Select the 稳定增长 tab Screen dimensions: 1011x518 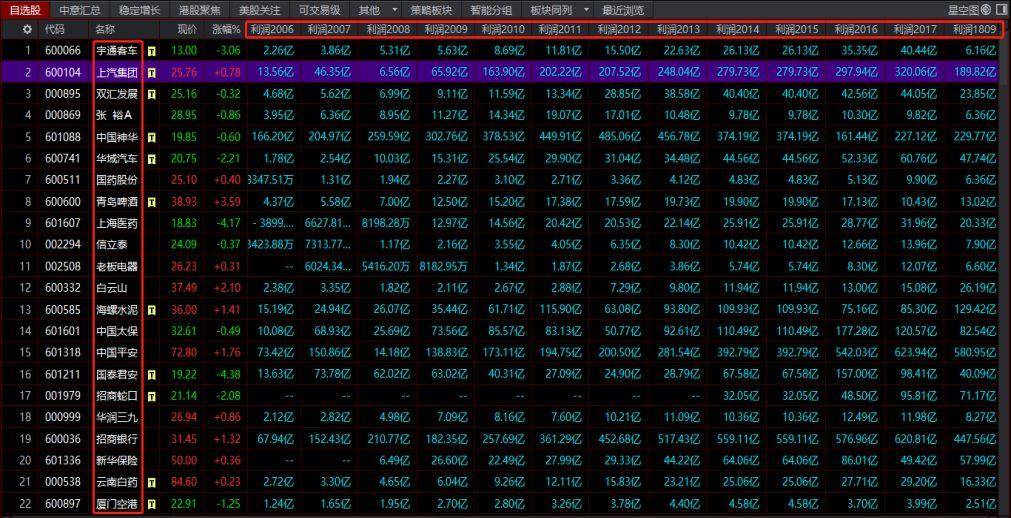pyautogui.click(x=139, y=10)
